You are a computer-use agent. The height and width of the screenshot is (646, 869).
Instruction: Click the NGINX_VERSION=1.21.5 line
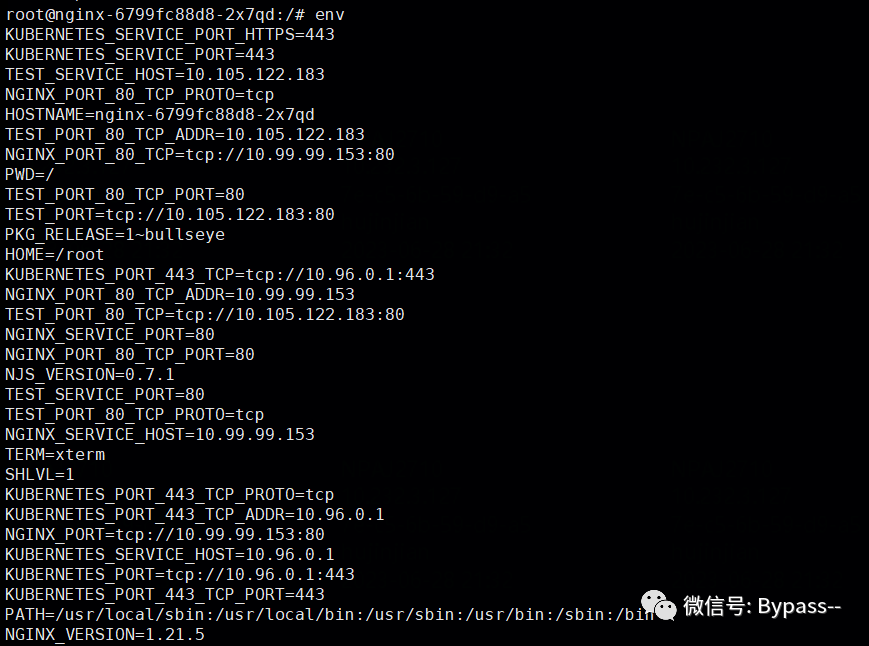click(x=105, y=634)
